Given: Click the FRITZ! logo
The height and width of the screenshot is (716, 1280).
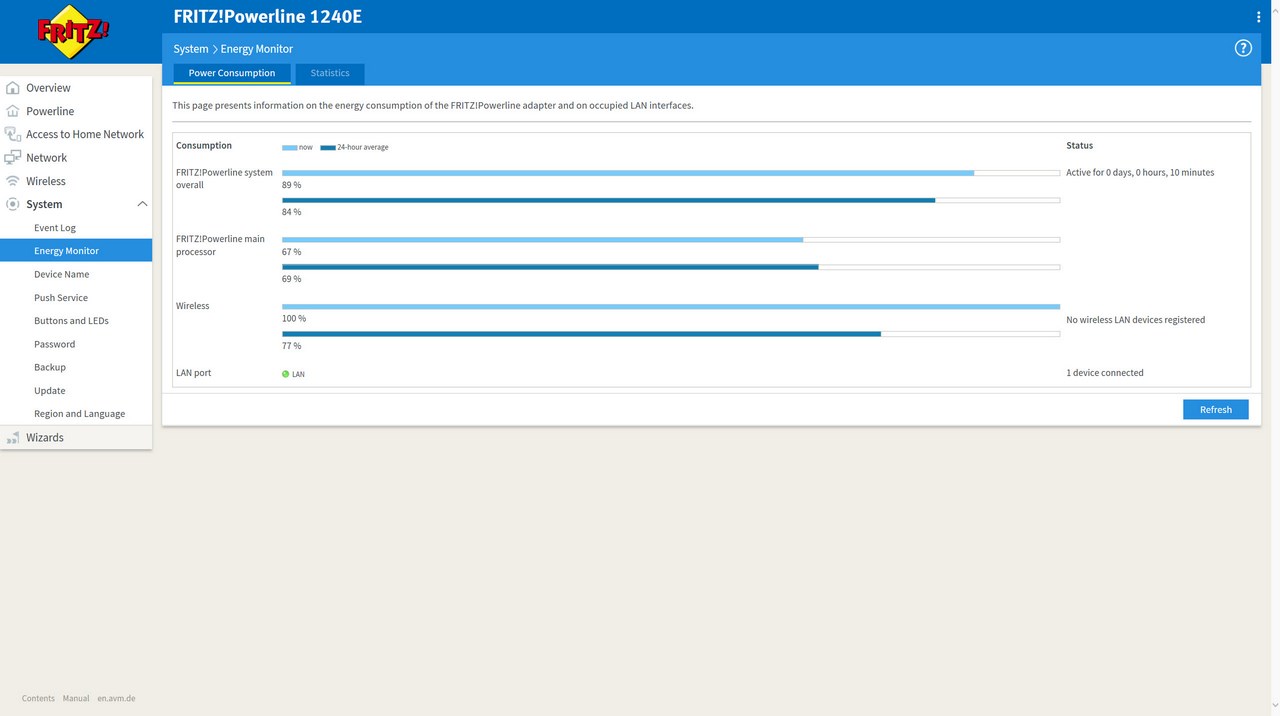Looking at the screenshot, I should (x=74, y=33).
